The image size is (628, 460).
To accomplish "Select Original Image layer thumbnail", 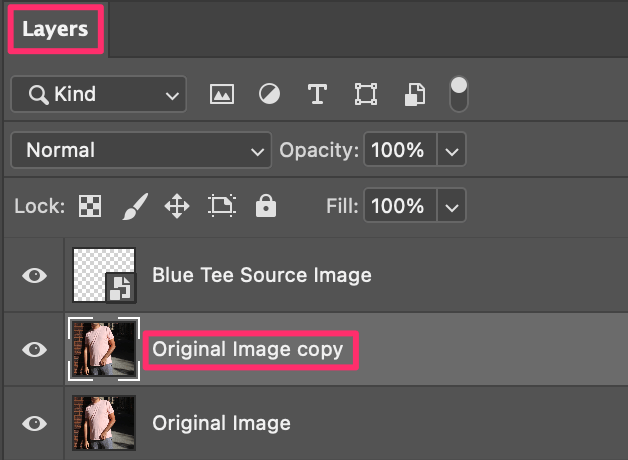I will click(104, 423).
